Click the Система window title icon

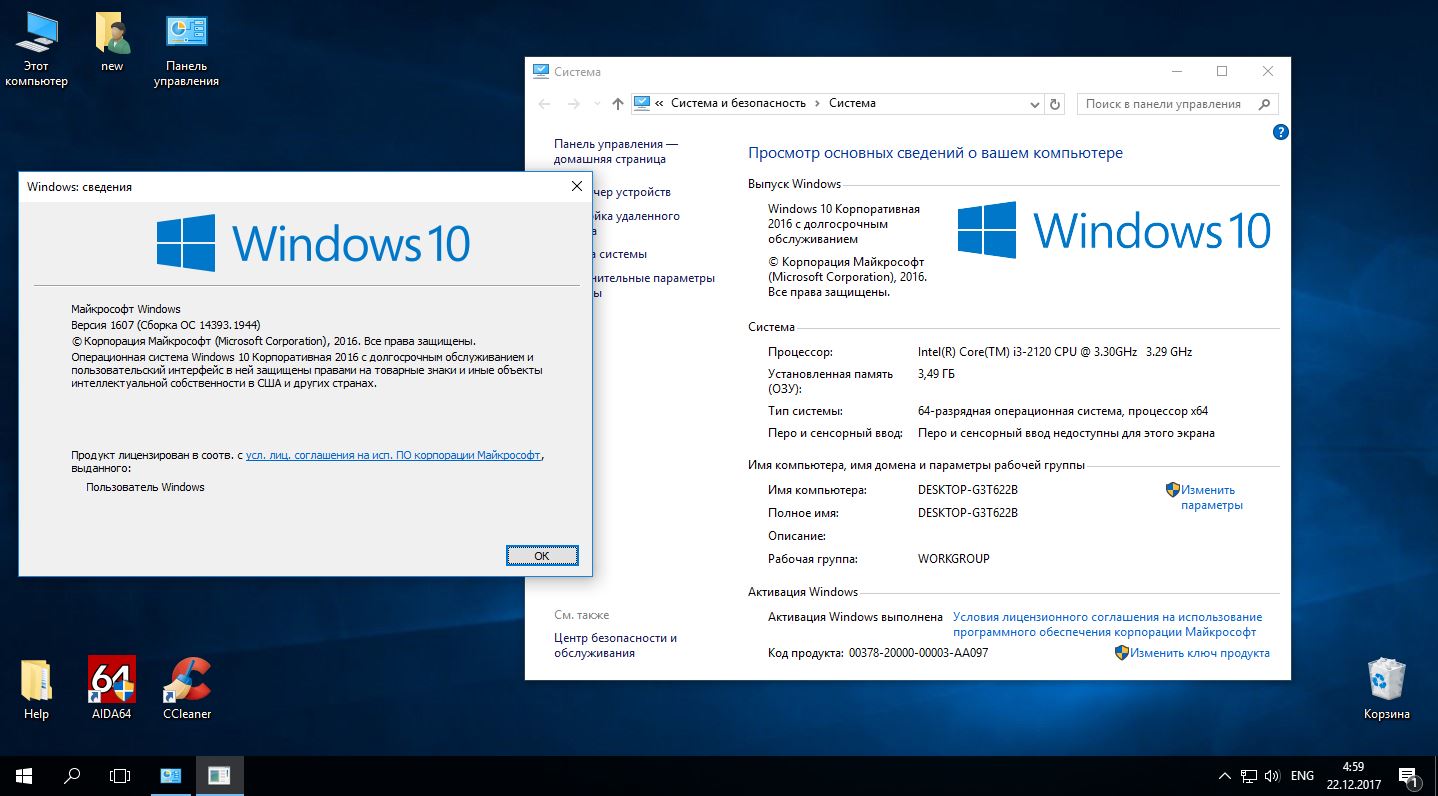pos(541,72)
